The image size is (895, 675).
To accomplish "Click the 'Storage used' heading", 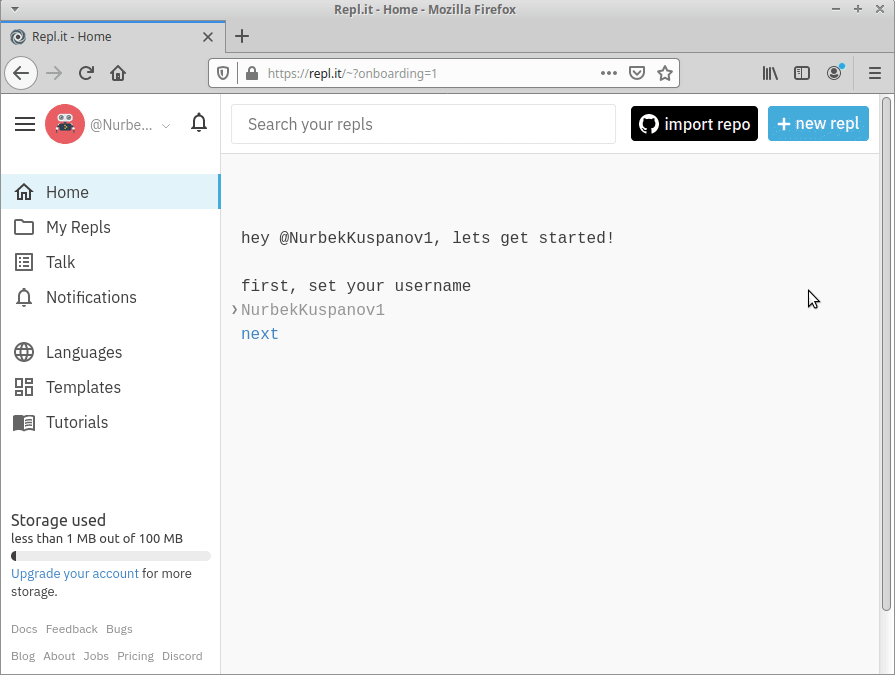I will tap(58, 520).
